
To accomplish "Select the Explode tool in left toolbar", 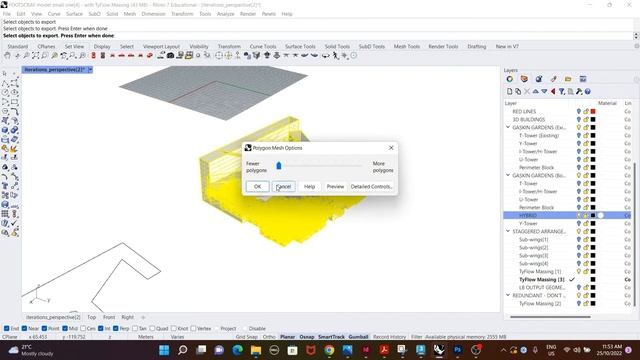I will pos(14,149).
